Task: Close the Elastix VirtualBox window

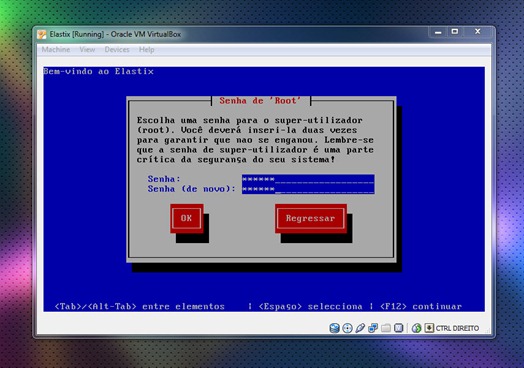Action: [478, 32]
